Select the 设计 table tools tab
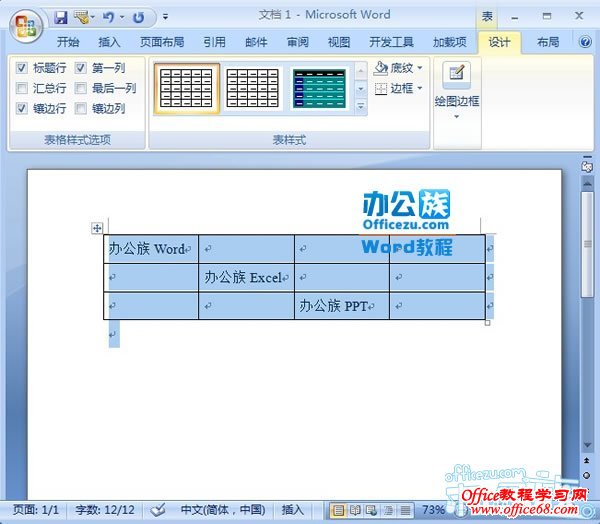600x524 pixels. point(499,42)
